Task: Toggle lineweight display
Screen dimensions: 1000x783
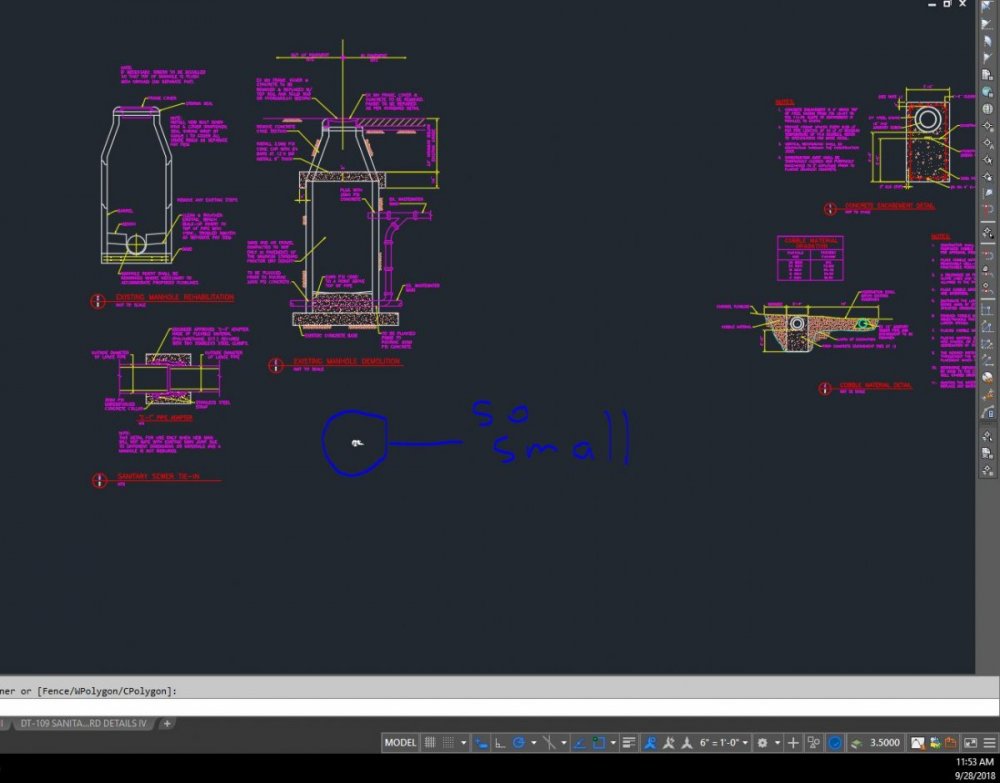Action: click(x=628, y=742)
